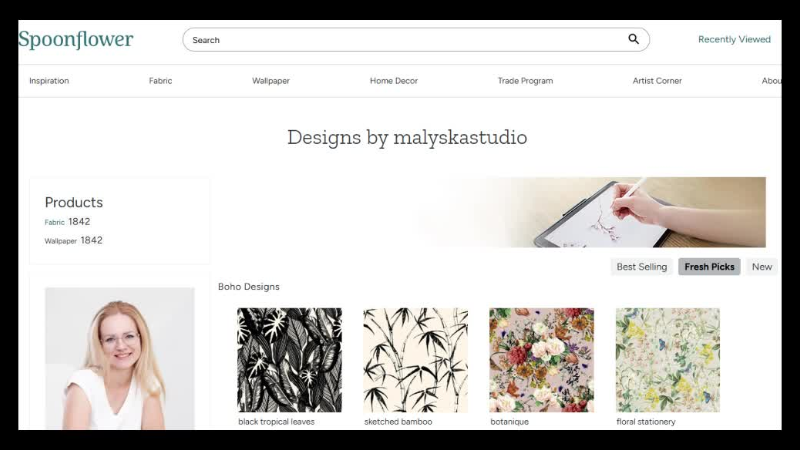The height and width of the screenshot is (450, 800).
Task: Open Recently Viewed link
Action: click(x=734, y=39)
